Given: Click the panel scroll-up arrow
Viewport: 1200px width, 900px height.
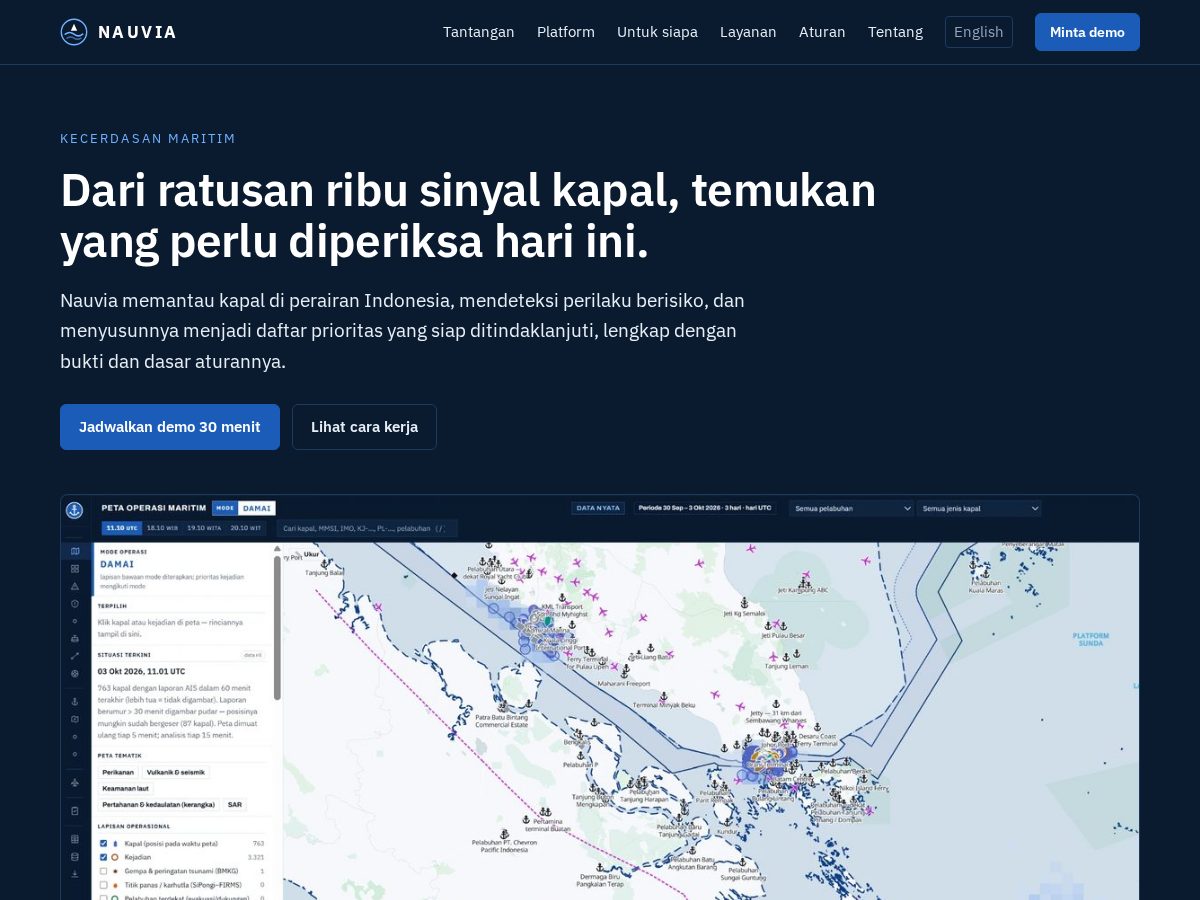Looking at the screenshot, I should 277,548.
